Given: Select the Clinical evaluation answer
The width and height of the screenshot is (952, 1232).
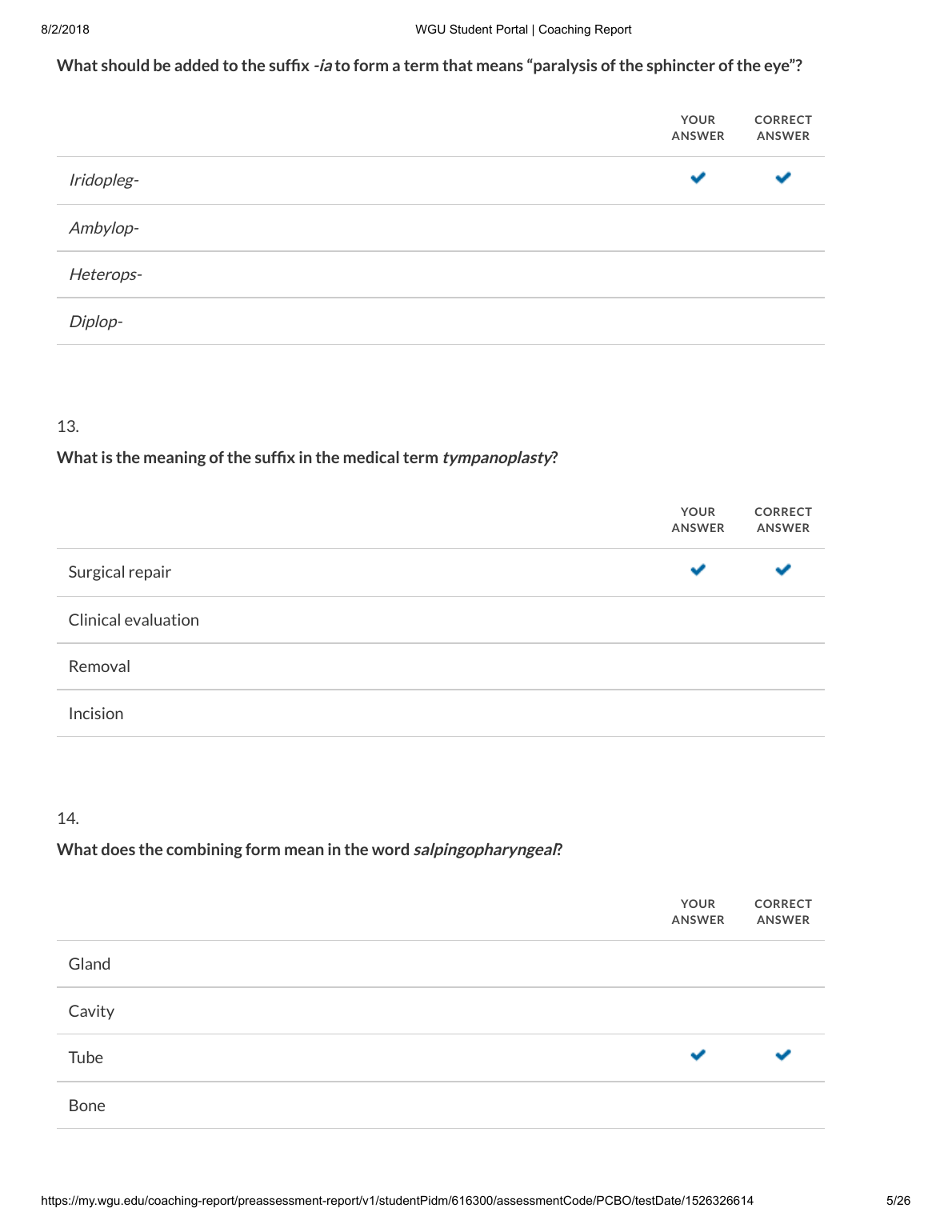Looking at the screenshot, I should tap(441, 620).
